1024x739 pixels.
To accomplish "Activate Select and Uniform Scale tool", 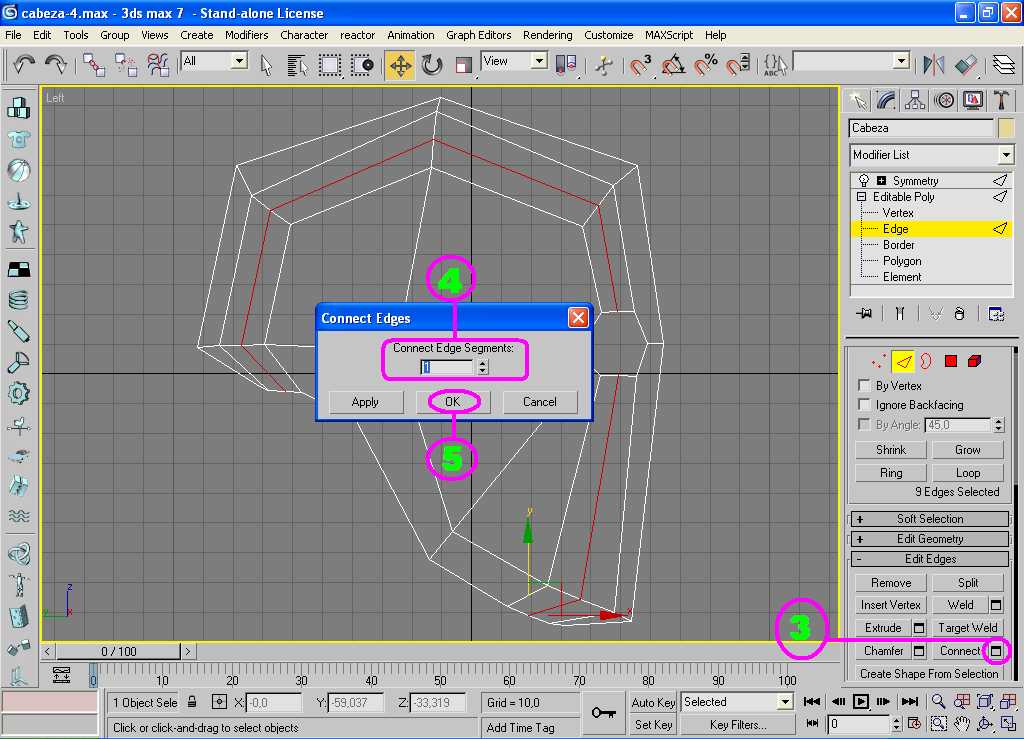I will click(x=463, y=65).
